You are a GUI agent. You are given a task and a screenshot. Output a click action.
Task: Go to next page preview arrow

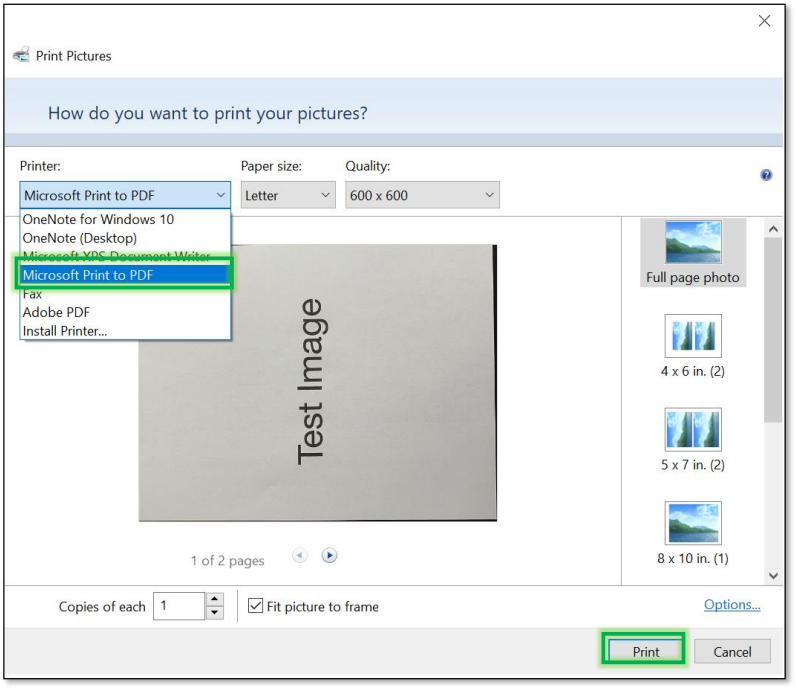pyautogui.click(x=329, y=556)
